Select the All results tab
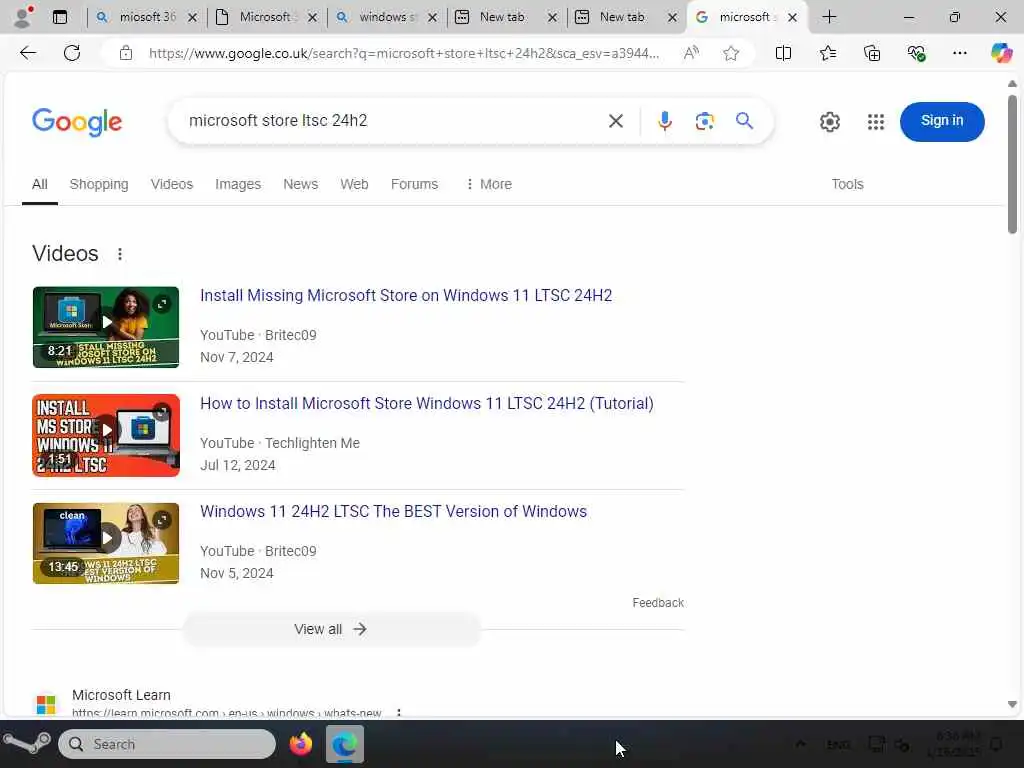The width and height of the screenshot is (1024, 768). coord(40,184)
